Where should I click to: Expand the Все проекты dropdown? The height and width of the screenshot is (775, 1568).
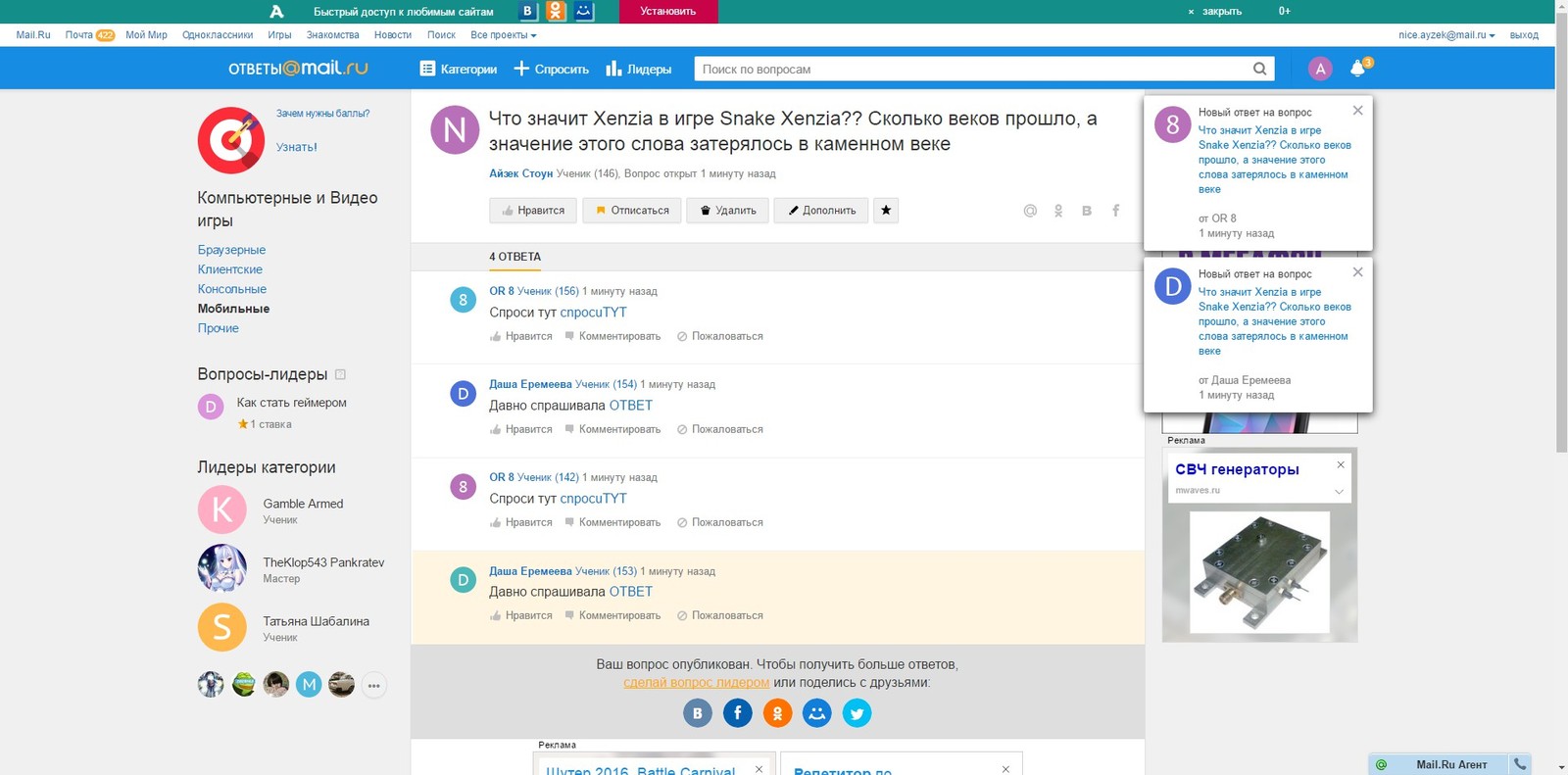tap(504, 35)
